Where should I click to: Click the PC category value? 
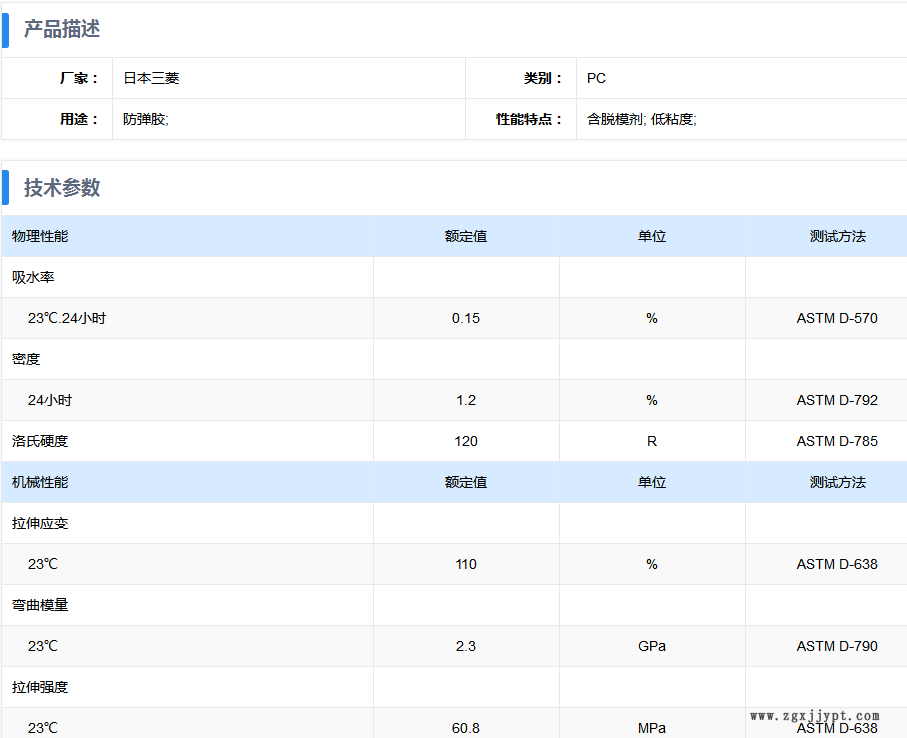(x=596, y=78)
